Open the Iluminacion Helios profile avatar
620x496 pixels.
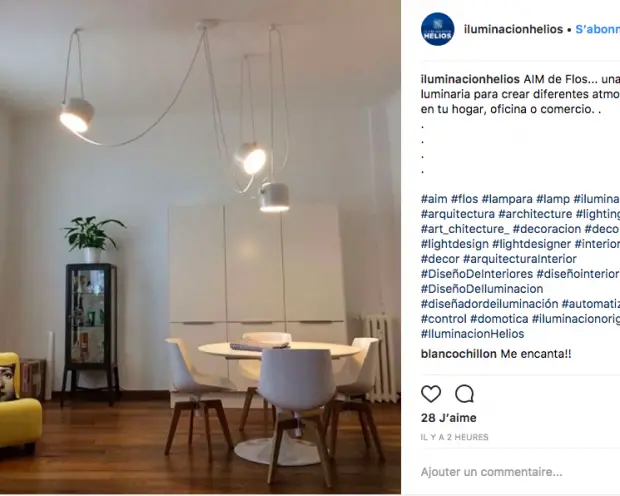(x=437, y=29)
